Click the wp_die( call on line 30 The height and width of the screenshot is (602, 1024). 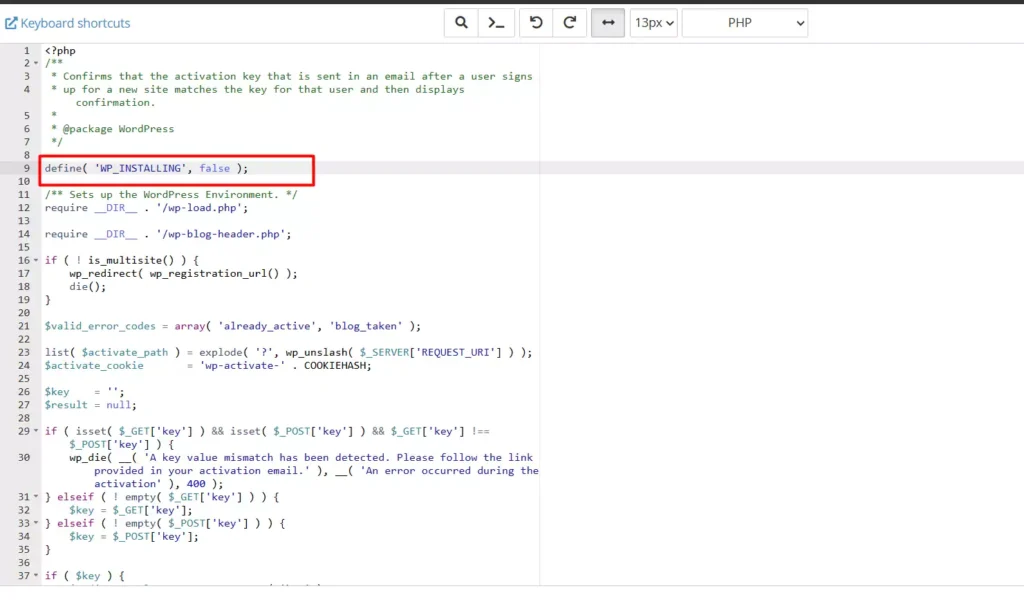click(x=91, y=458)
